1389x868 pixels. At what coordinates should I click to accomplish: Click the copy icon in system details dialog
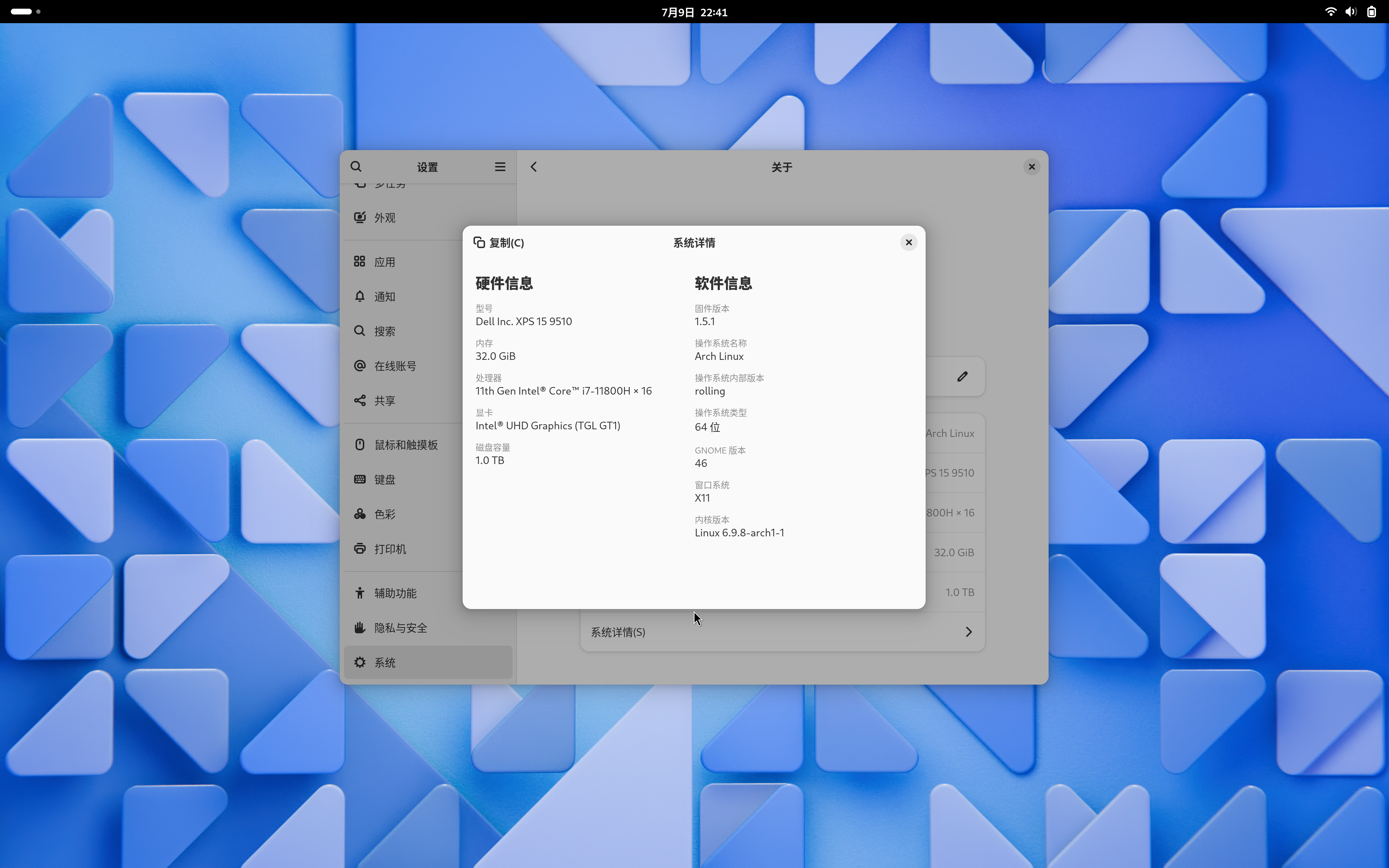(x=479, y=242)
